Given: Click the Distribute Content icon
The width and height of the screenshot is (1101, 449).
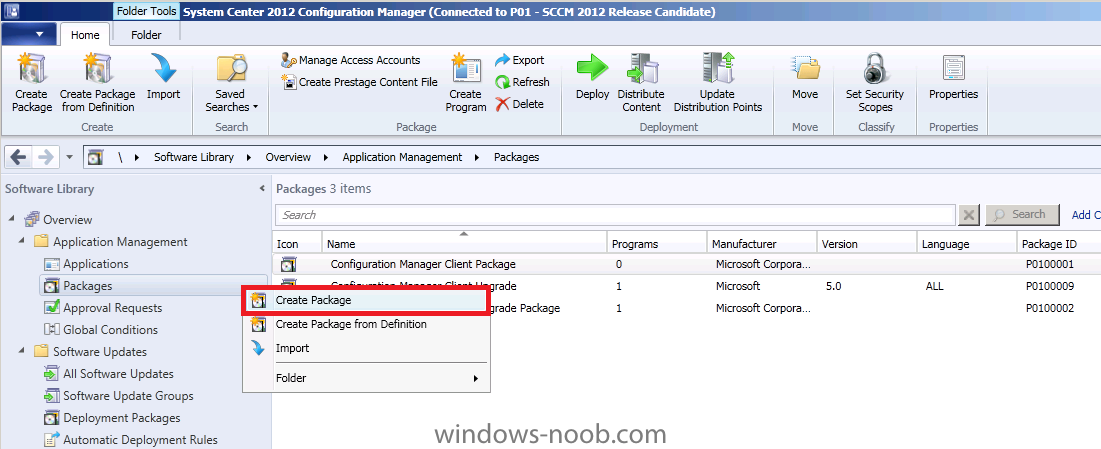Looking at the screenshot, I should tap(642, 69).
